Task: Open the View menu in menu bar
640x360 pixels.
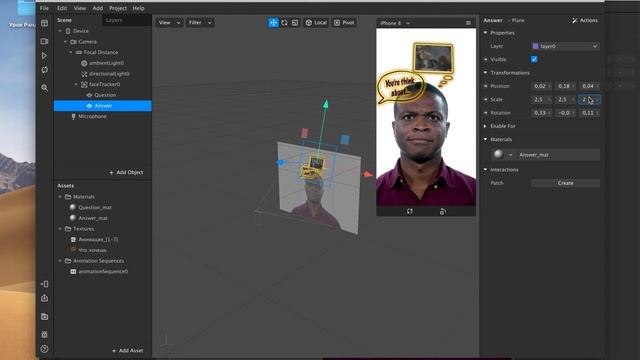Action: pyautogui.click(x=80, y=8)
